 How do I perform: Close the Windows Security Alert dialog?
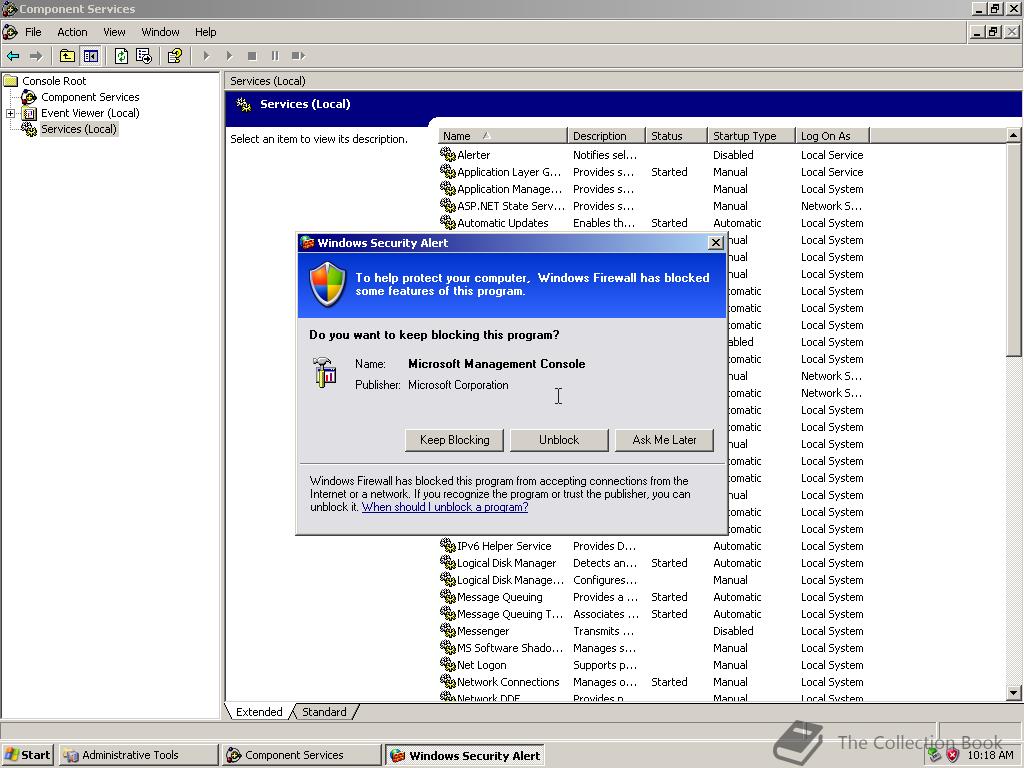tap(716, 243)
